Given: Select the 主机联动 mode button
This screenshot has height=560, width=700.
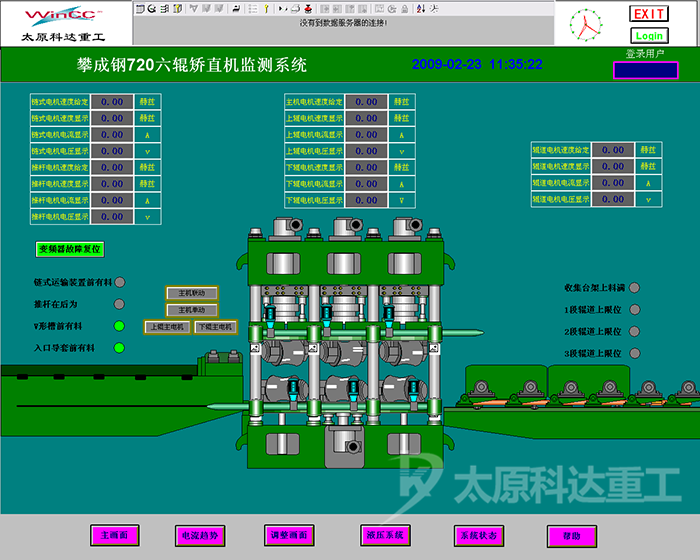Looking at the screenshot, I should (x=191, y=294).
